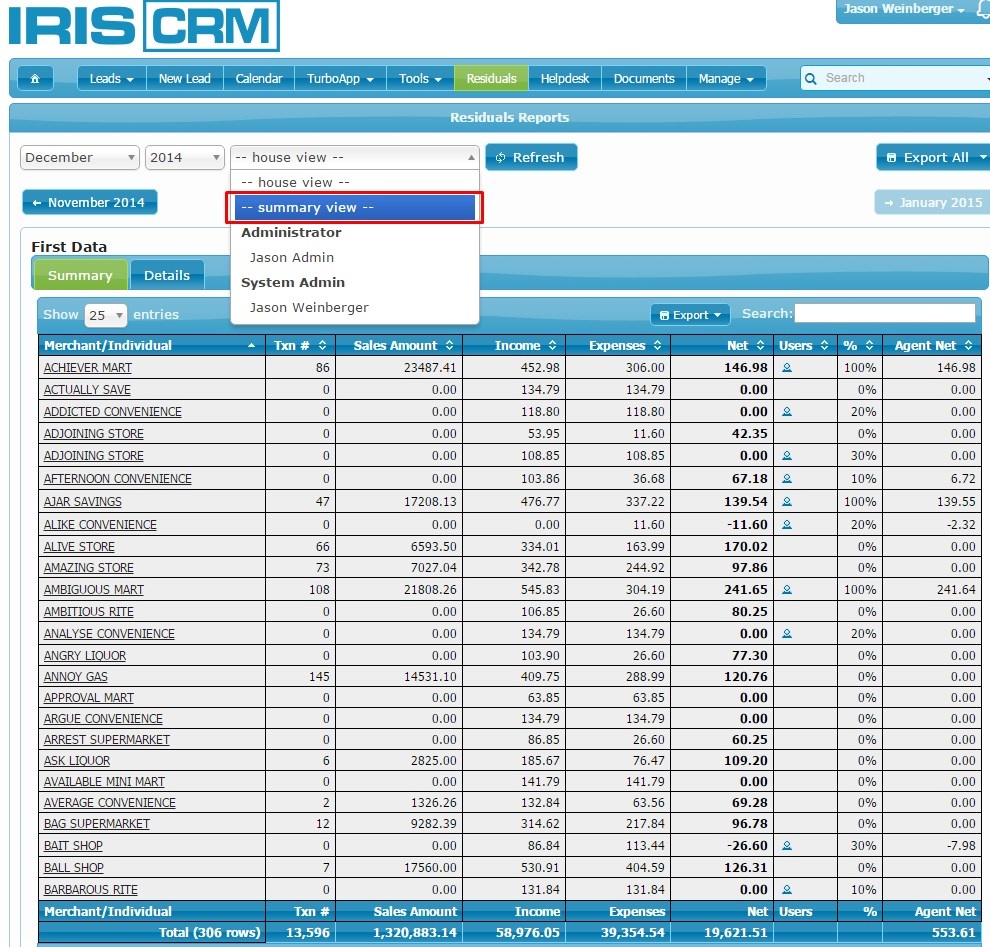Click users icon in AMBIGUOUS MART row
The width and height of the screenshot is (990, 947).
pos(787,590)
